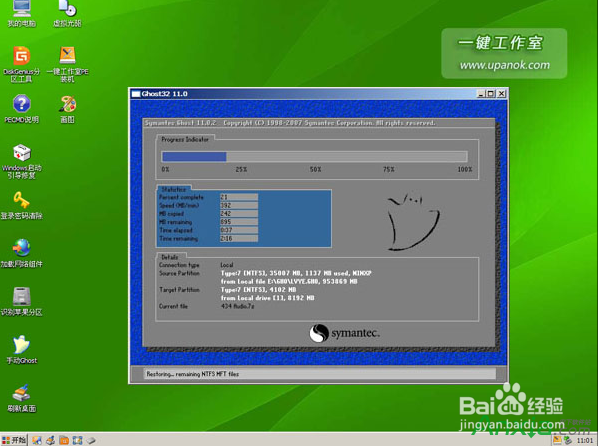Click the Current file name text
Screen dimensions: 598x446
(x=237, y=306)
